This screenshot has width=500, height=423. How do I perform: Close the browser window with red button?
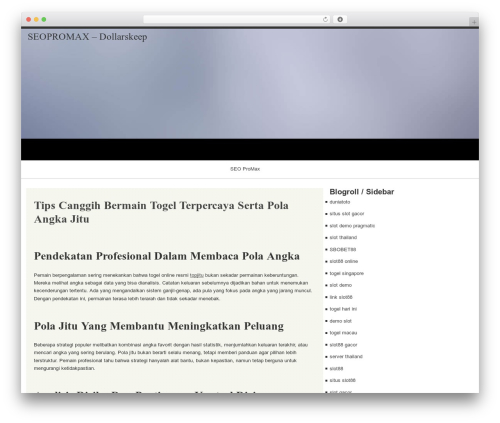click(x=29, y=19)
